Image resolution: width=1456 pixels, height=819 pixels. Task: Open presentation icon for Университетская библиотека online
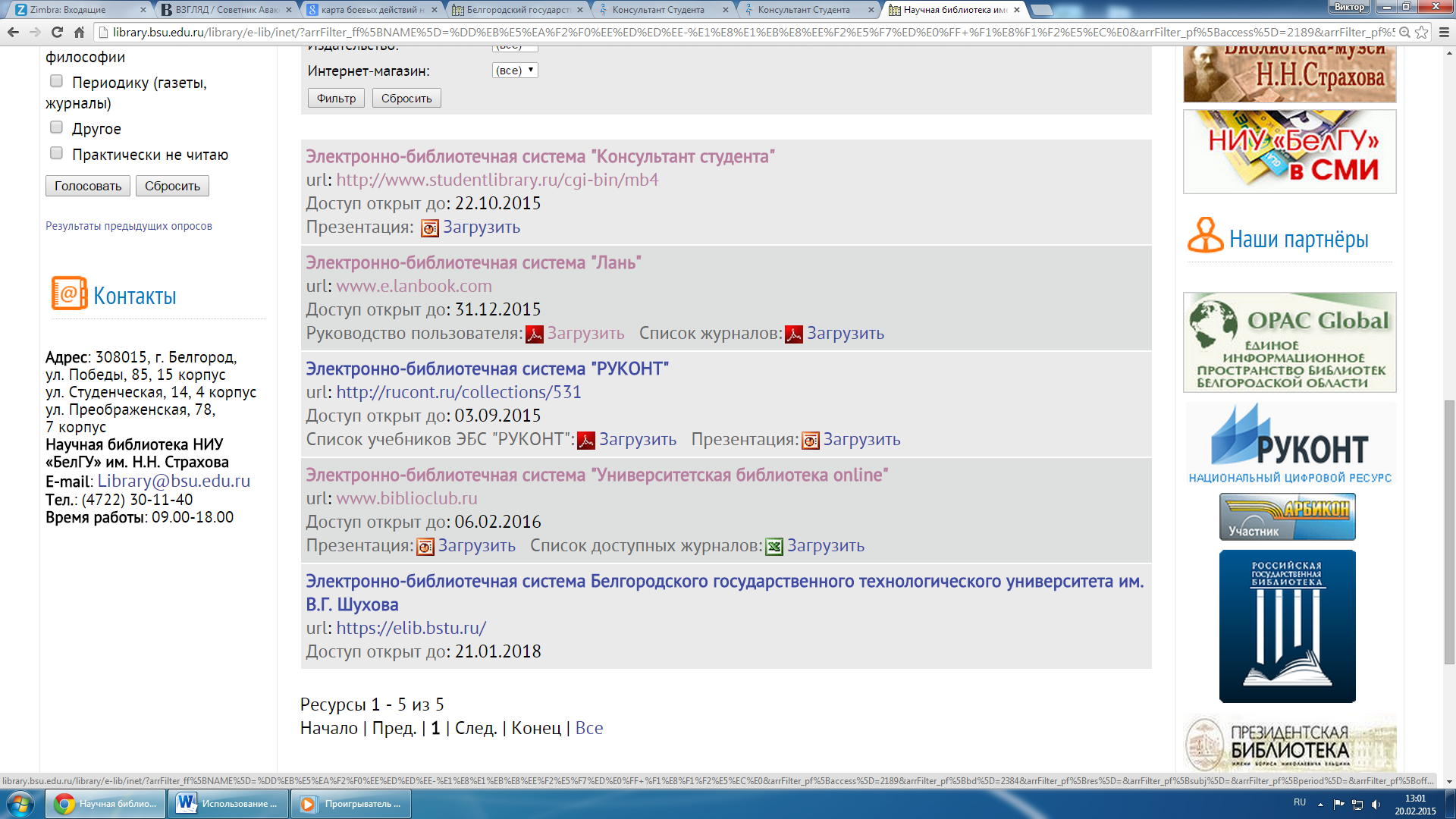pos(425,547)
